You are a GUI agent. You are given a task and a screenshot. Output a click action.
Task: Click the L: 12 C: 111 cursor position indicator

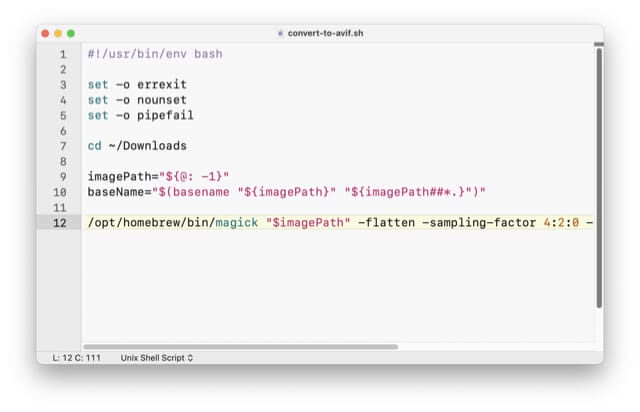click(x=76, y=358)
